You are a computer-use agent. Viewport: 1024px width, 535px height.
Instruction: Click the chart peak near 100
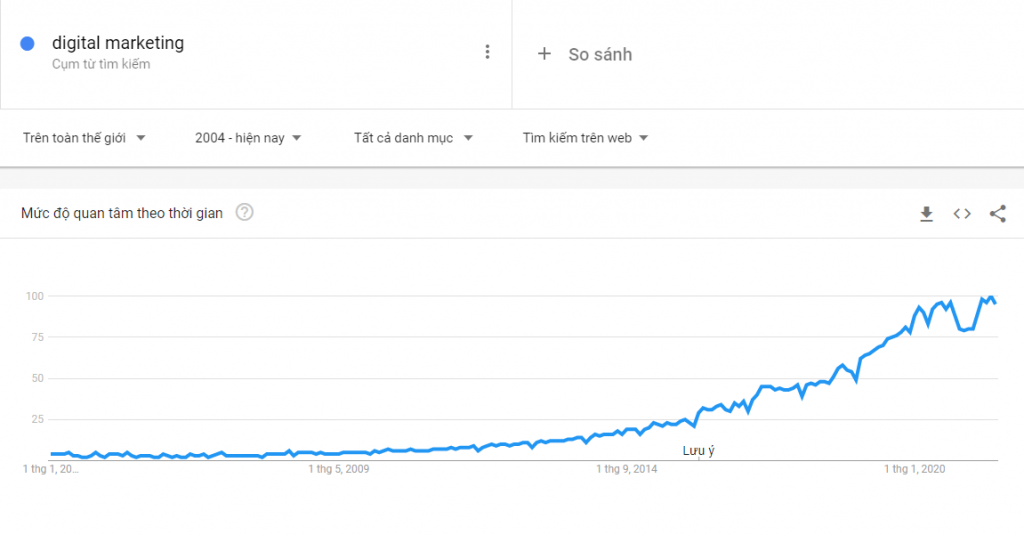tap(991, 298)
